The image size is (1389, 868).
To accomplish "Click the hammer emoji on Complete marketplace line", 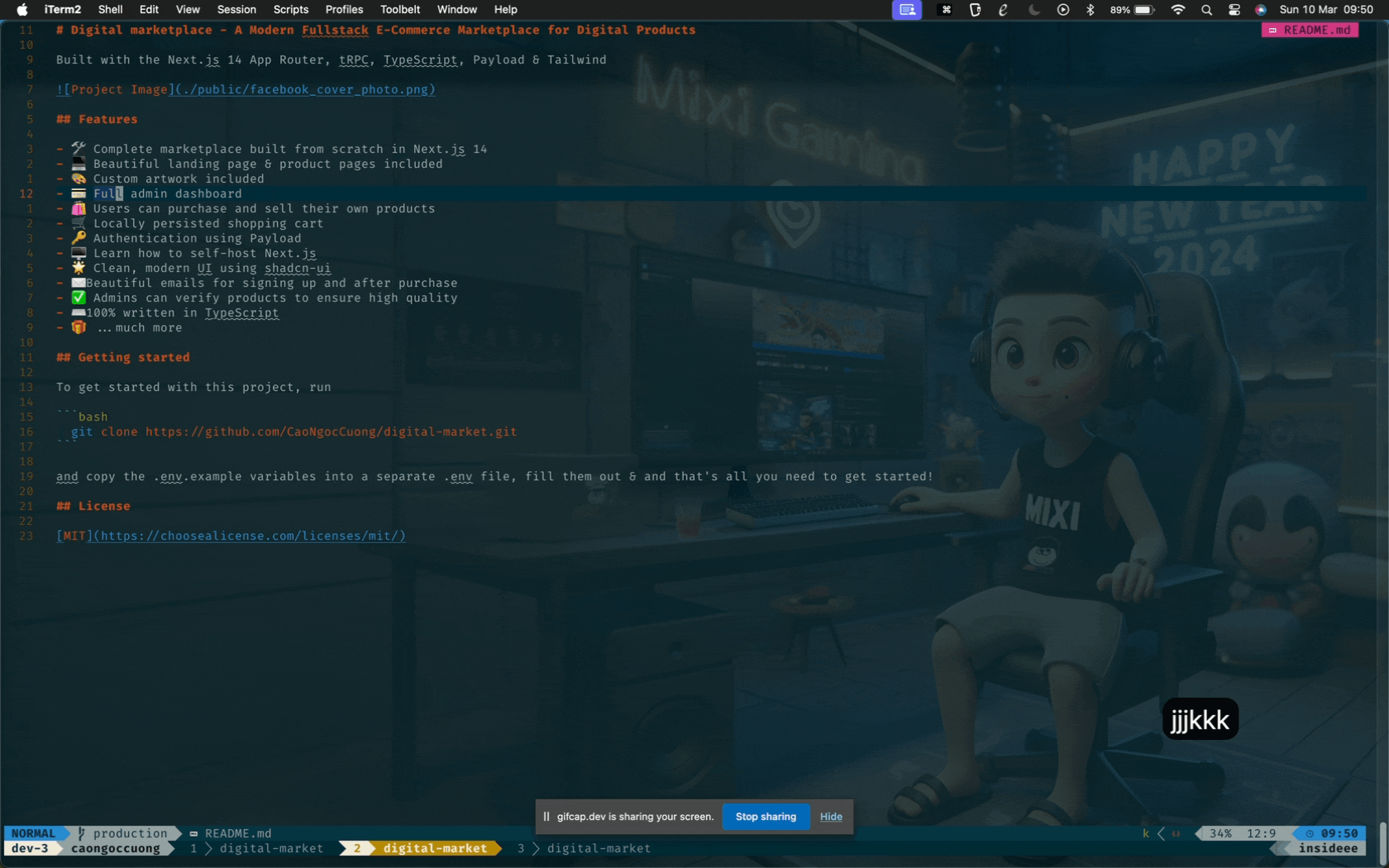I will click(x=79, y=149).
